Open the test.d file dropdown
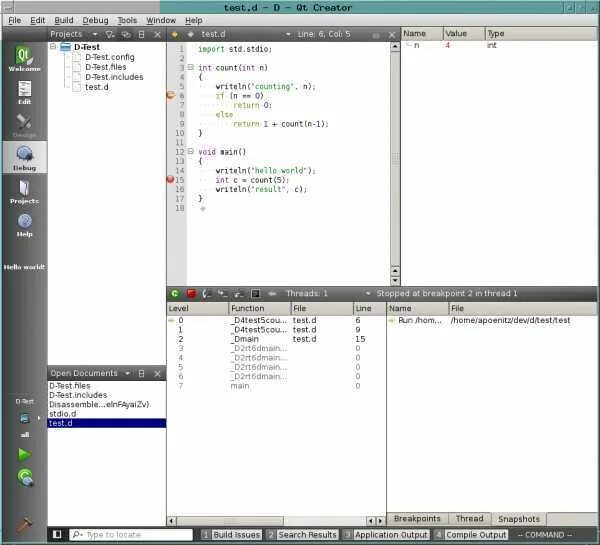The image size is (600, 545). 245,34
